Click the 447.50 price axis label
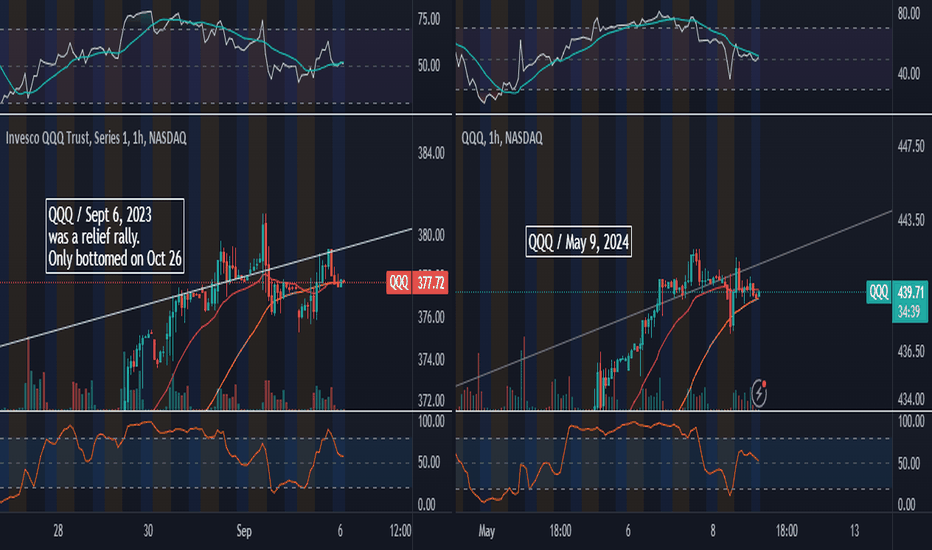The height and width of the screenshot is (550, 932). point(911,146)
